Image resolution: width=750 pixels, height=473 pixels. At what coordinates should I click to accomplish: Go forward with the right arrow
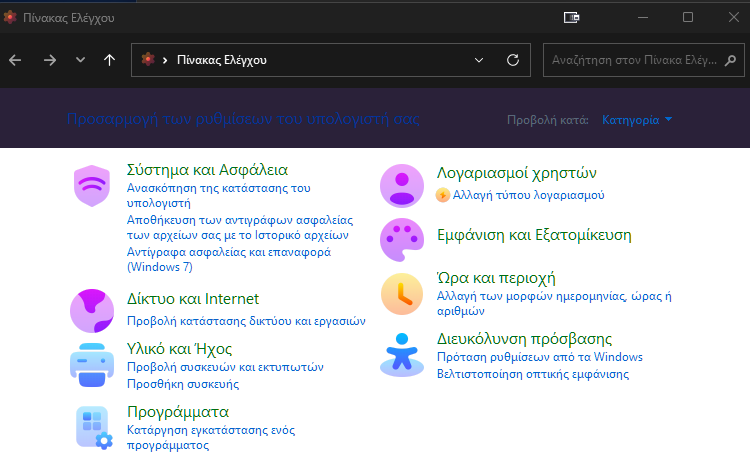pyautogui.click(x=50, y=60)
